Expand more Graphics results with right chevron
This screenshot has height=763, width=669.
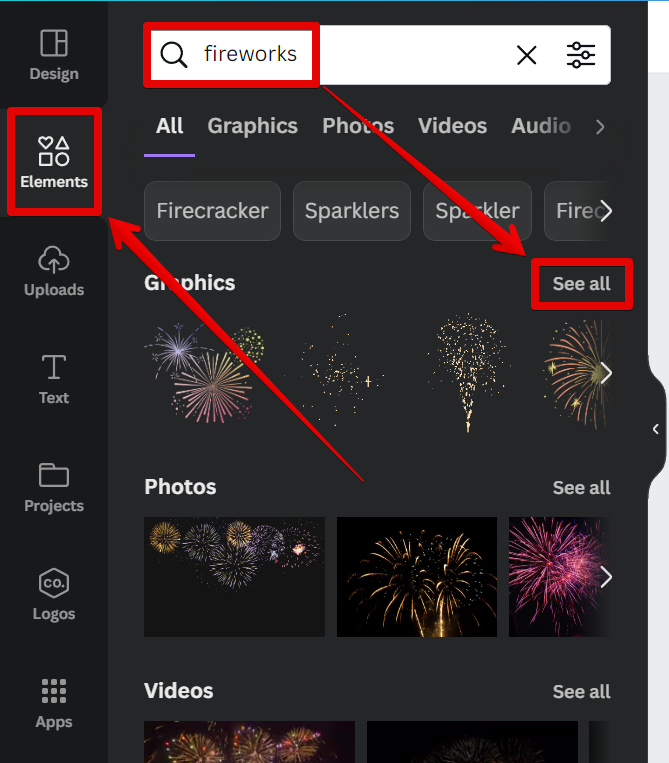[x=605, y=374]
